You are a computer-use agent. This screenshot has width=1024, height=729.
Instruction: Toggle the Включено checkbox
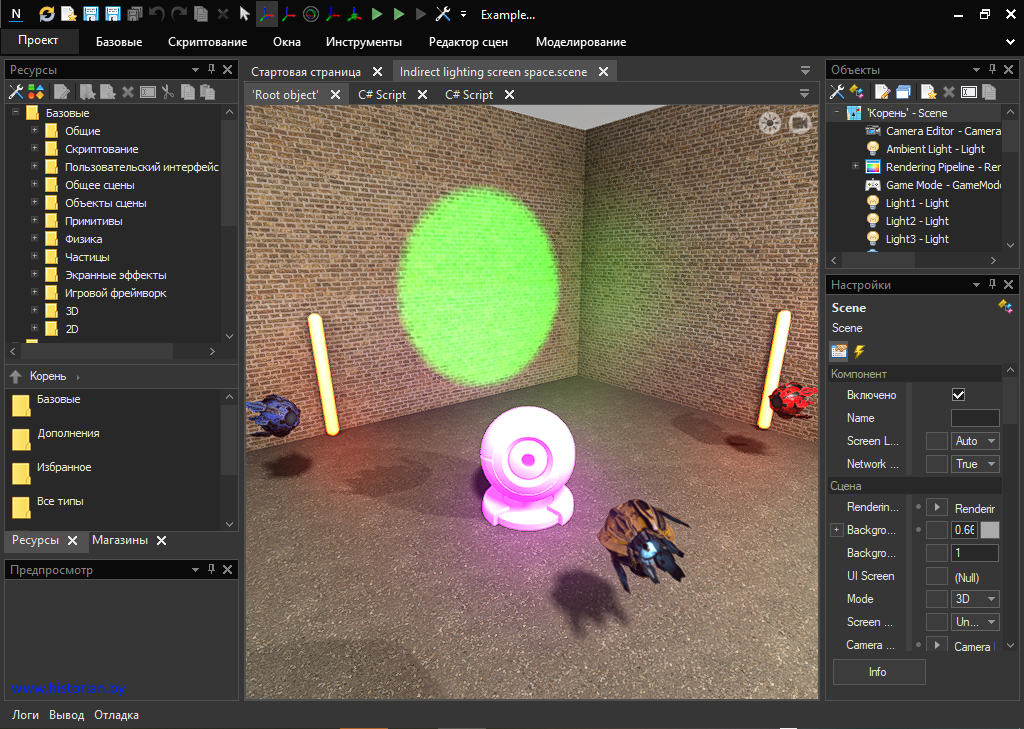click(958, 395)
